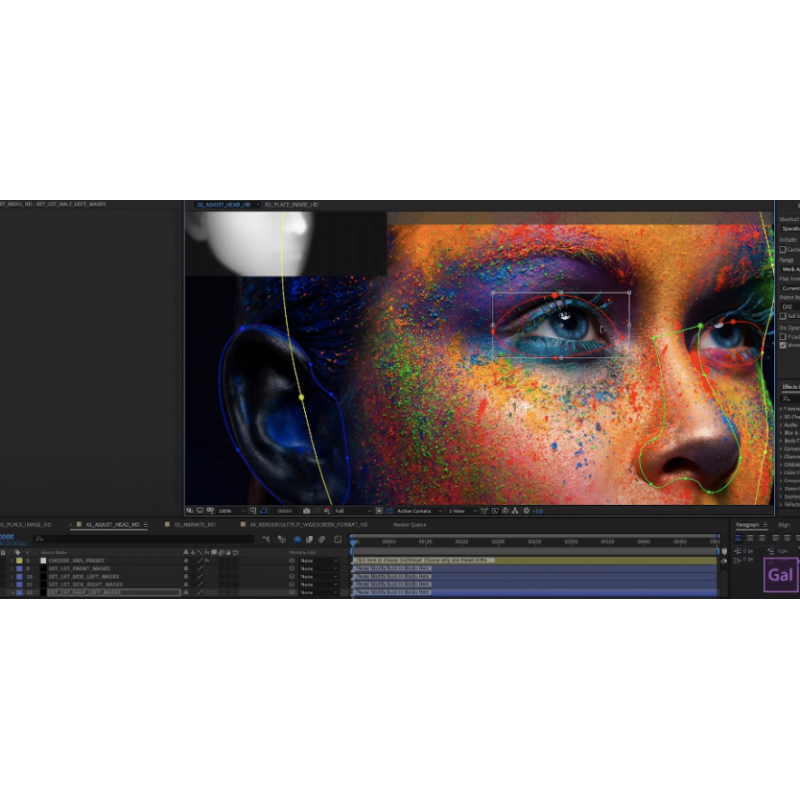Screen dimensions: 800x800
Task: Click the composition flowchart icon in timeline
Action: (266, 539)
